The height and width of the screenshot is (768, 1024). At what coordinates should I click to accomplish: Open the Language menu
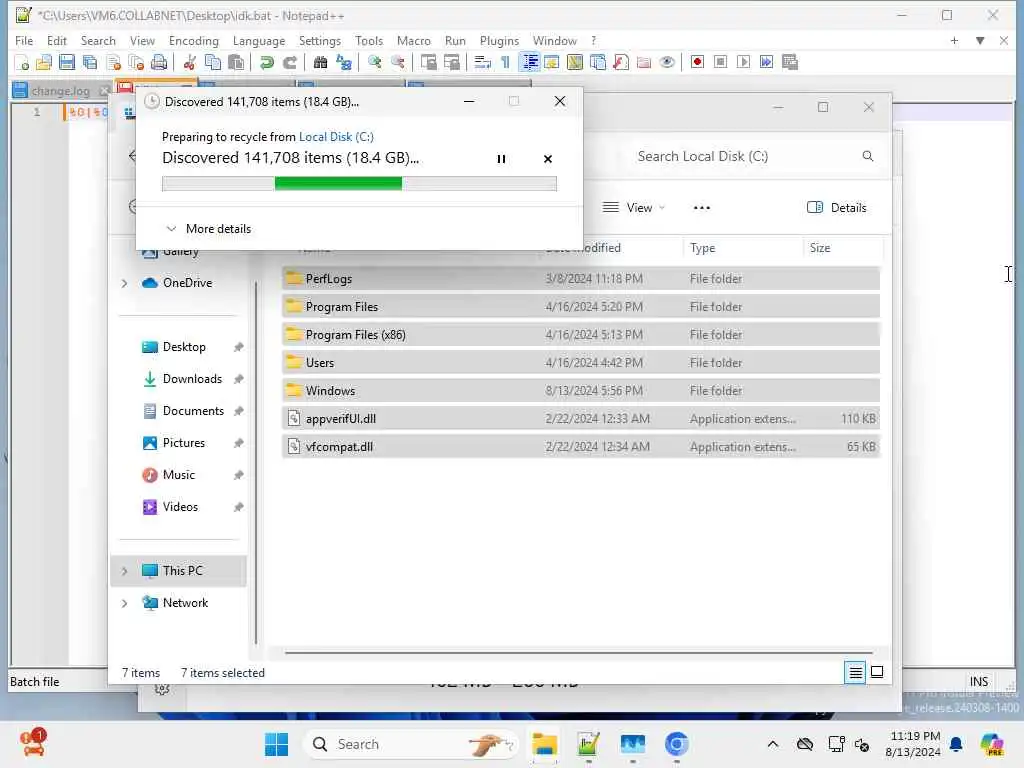[259, 40]
